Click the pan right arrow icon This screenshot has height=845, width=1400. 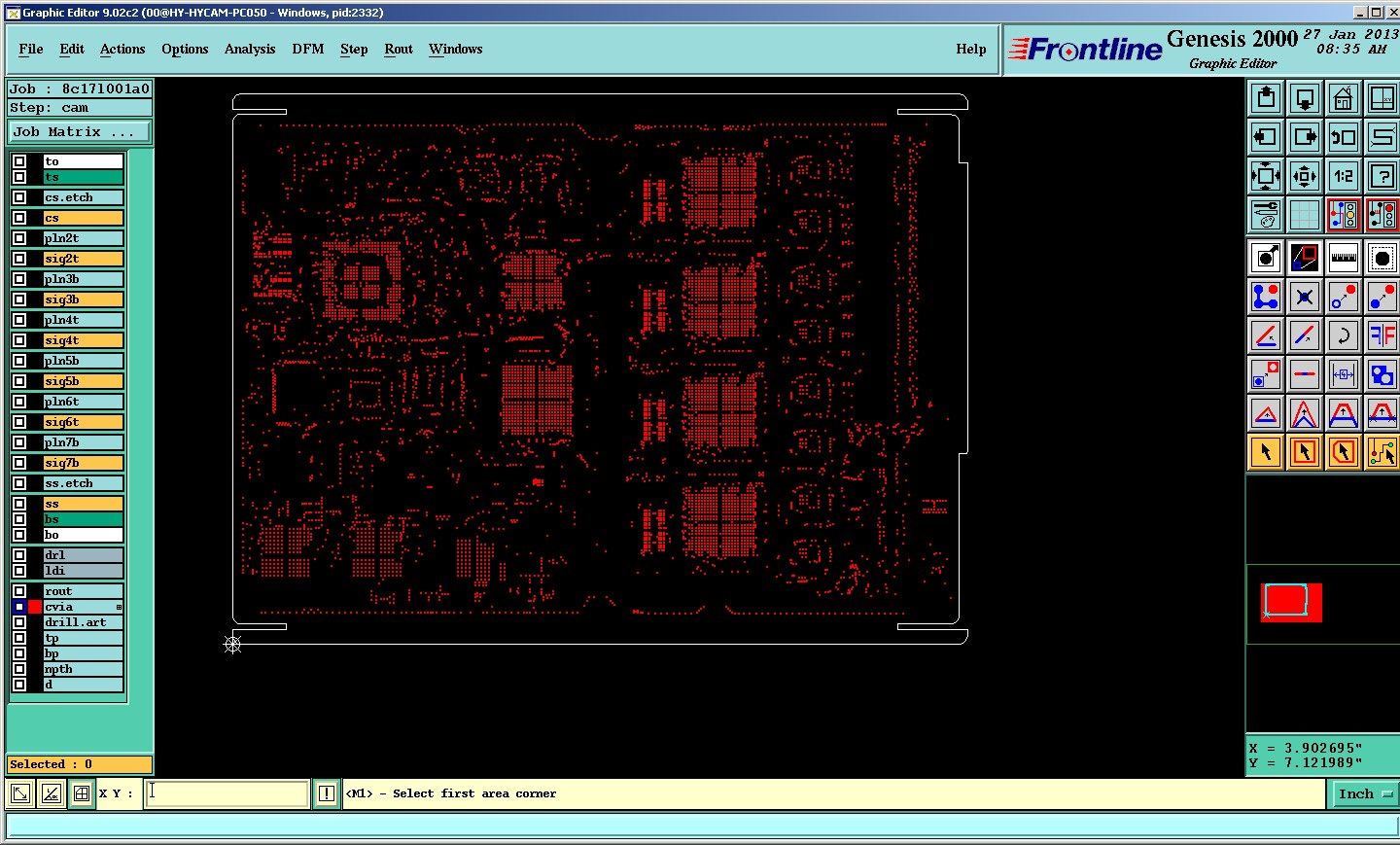1305,137
